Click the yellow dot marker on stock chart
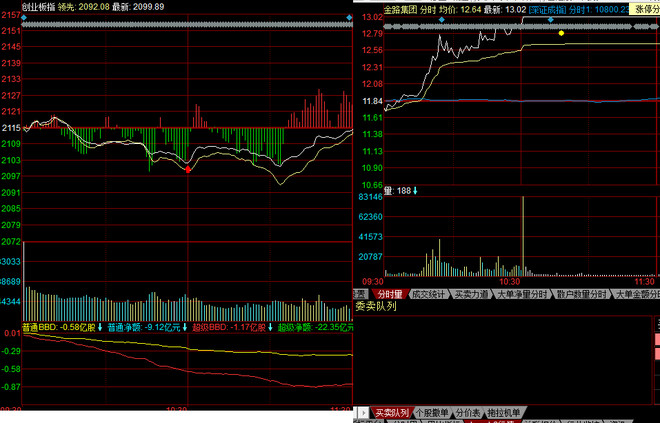Screen dimensions: 660x423 (x=562, y=33)
